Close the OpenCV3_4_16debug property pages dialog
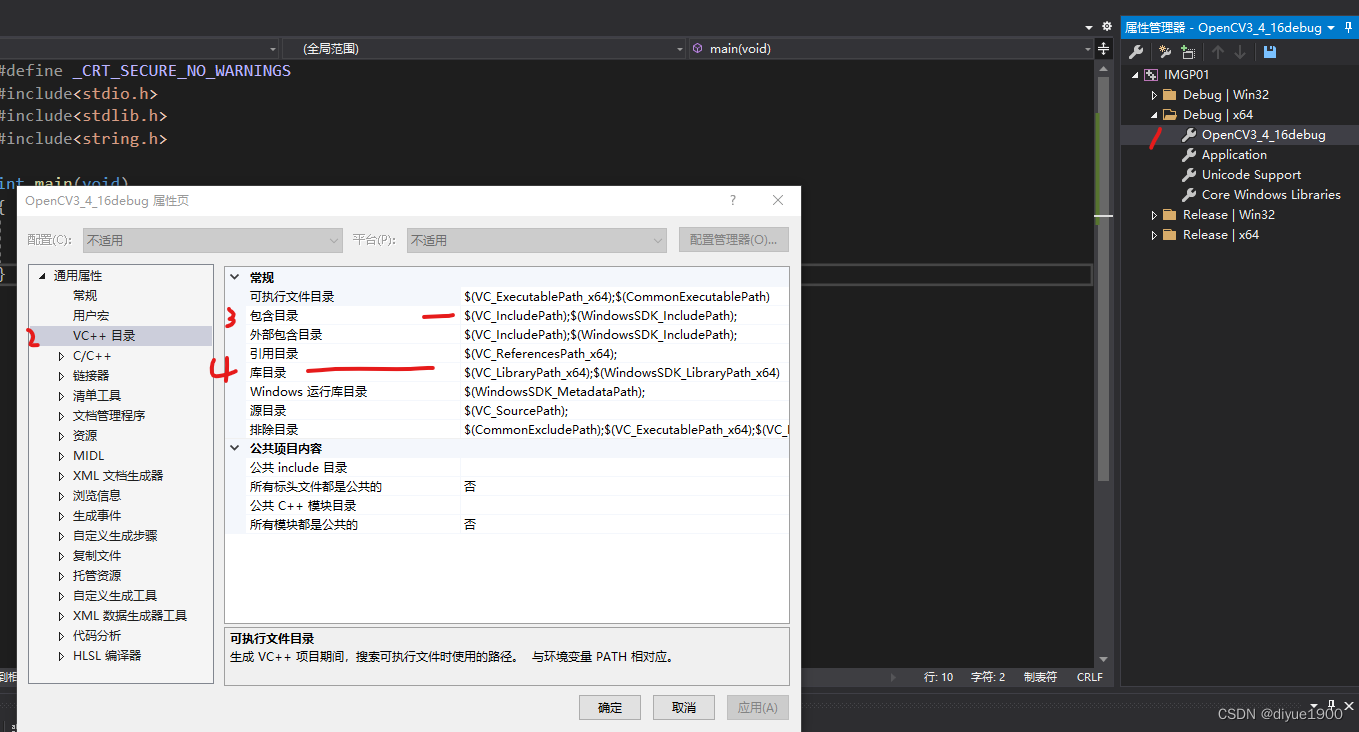Image resolution: width=1359 pixels, height=732 pixels. coord(778,200)
